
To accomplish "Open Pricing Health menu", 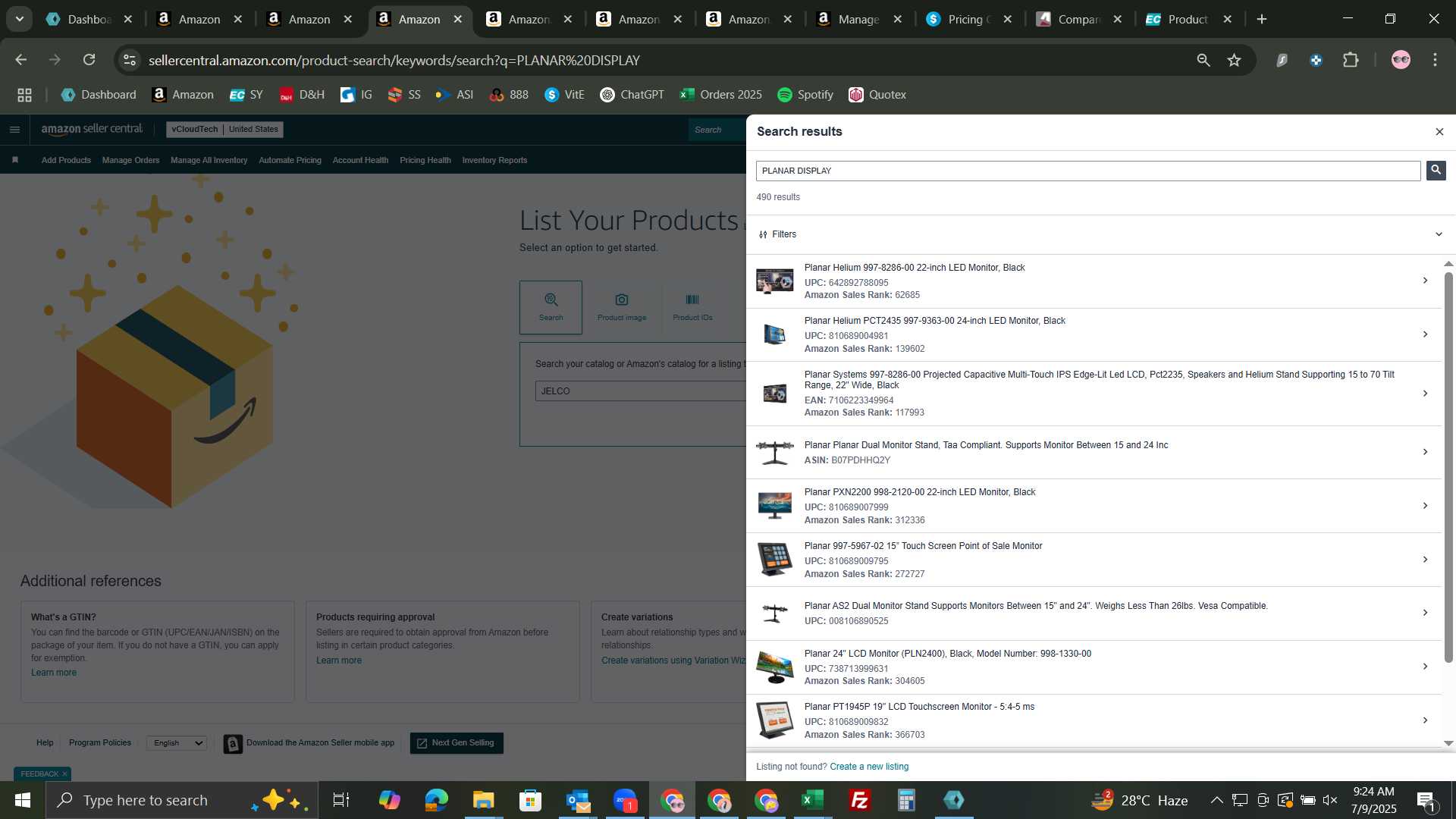I will [x=425, y=160].
